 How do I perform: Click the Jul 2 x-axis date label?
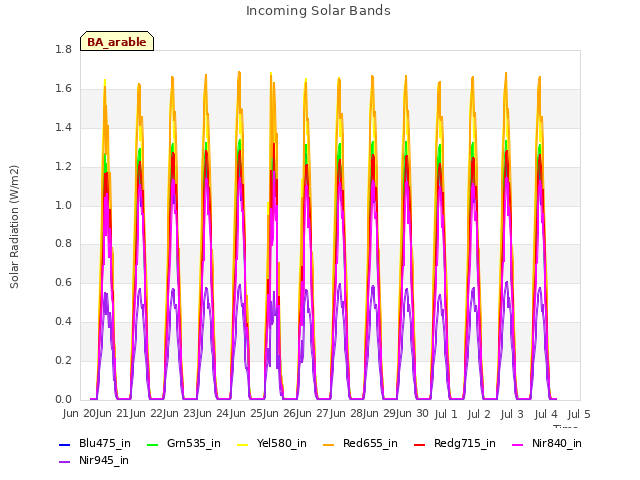(479, 414)
